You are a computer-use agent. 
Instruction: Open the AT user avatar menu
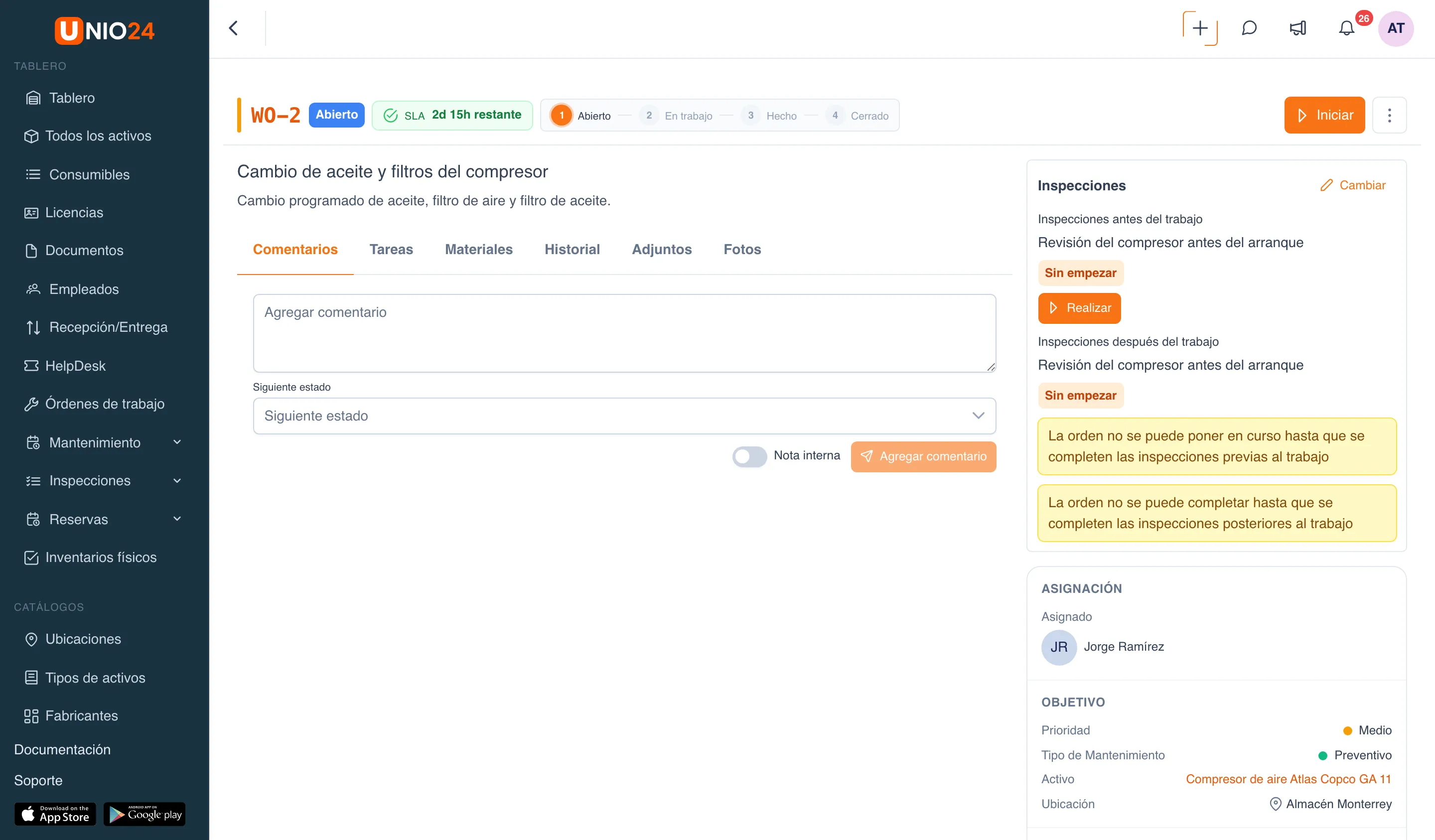(1396, 28)
